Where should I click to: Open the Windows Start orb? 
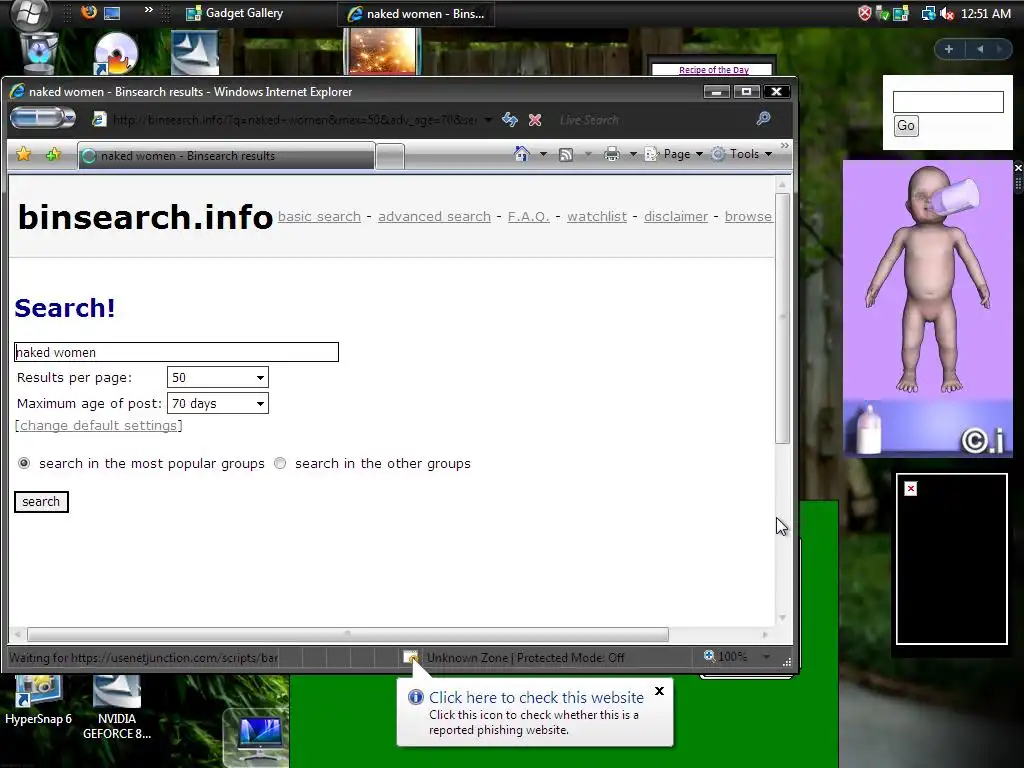point(29,12)
